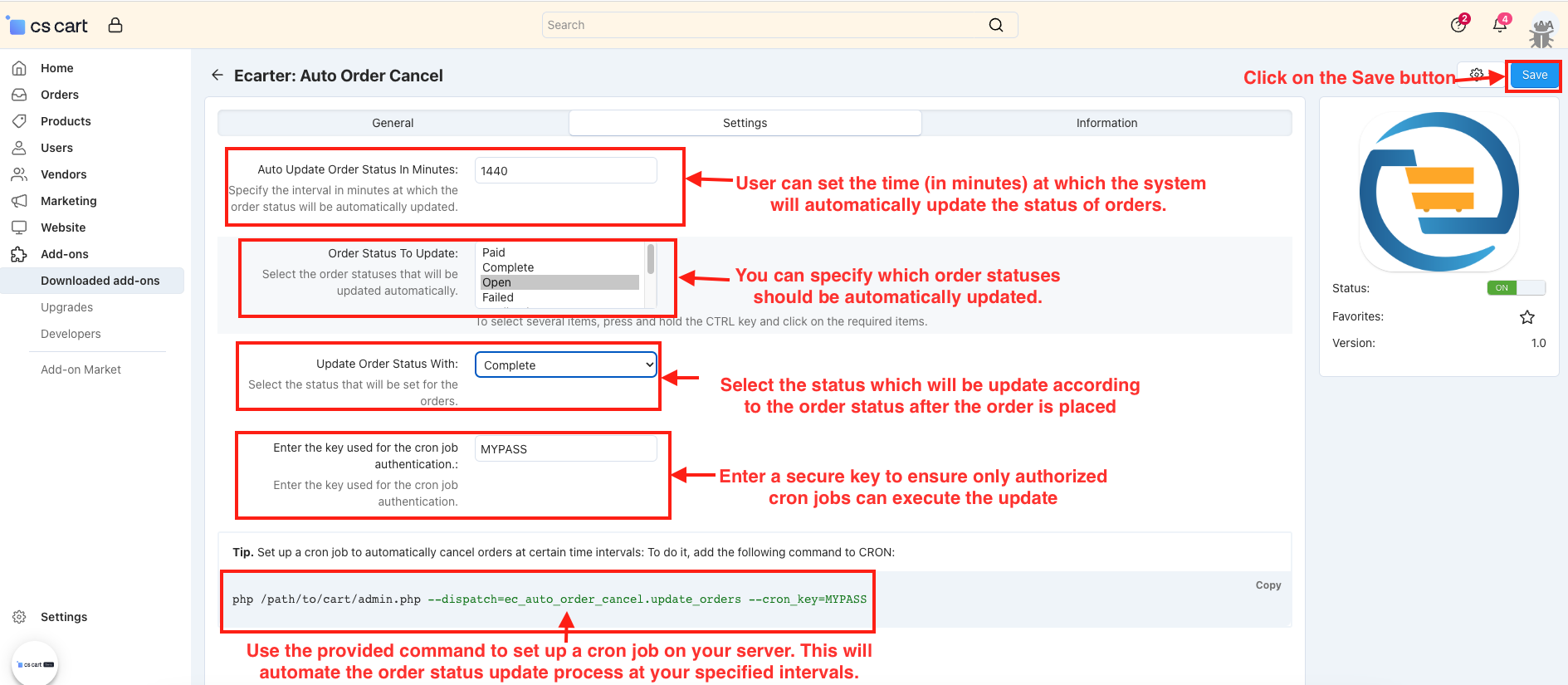
Task: Click the cs cart floating badge
Action: click(35, 664)
